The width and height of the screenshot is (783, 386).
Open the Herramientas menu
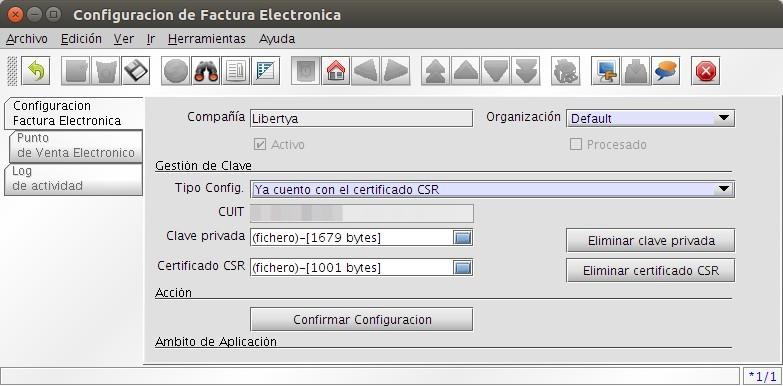point(207,39)
